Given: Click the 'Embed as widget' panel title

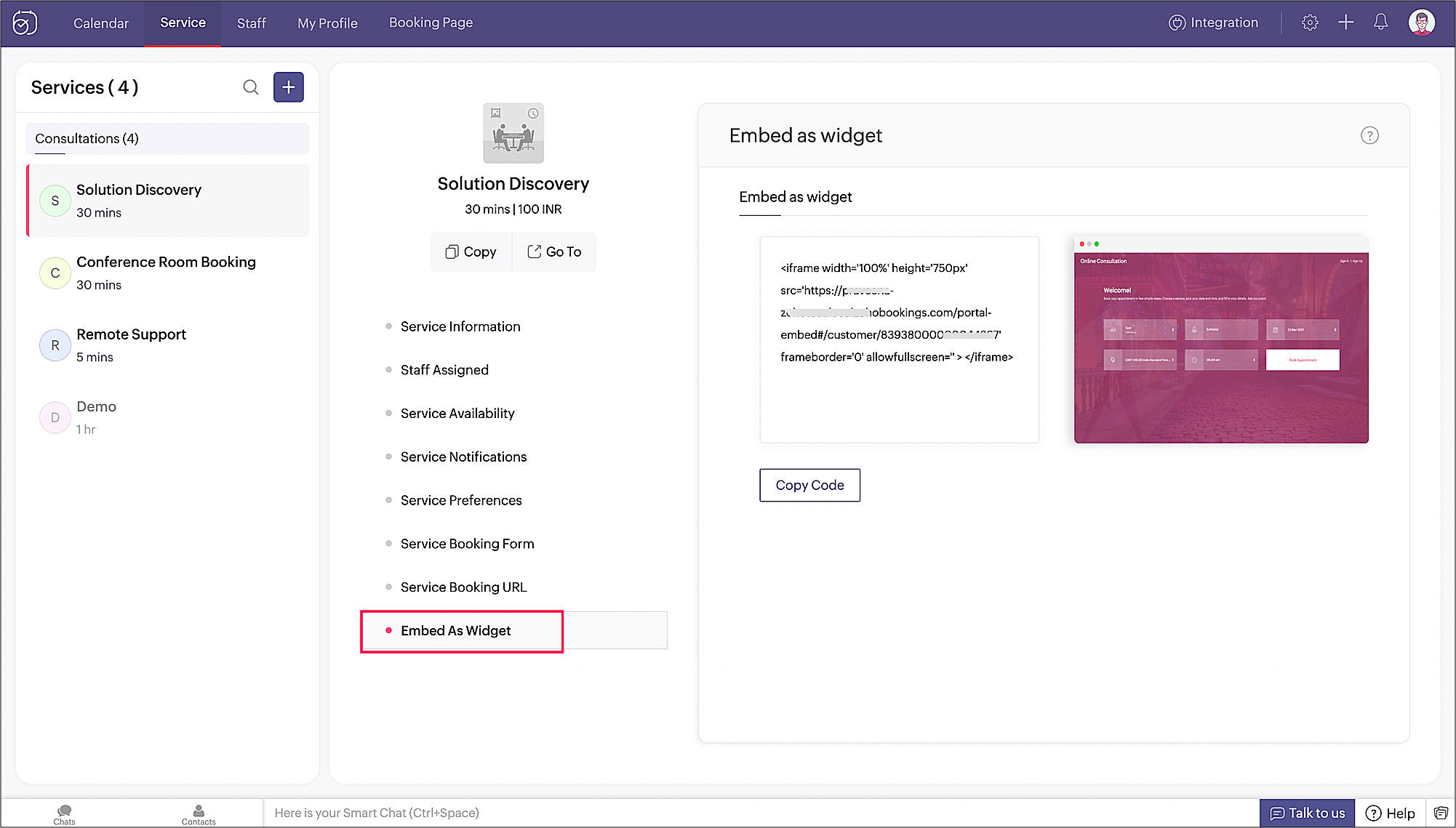Looking at the screenshot, I should tap(805, 135).
